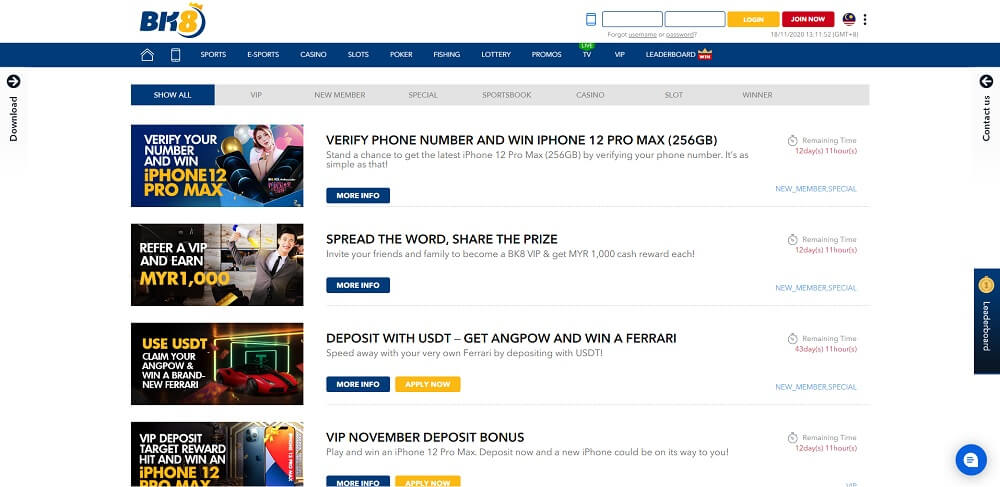
Task: Open the three-dot more options menu
Action: tap(865, 19)
